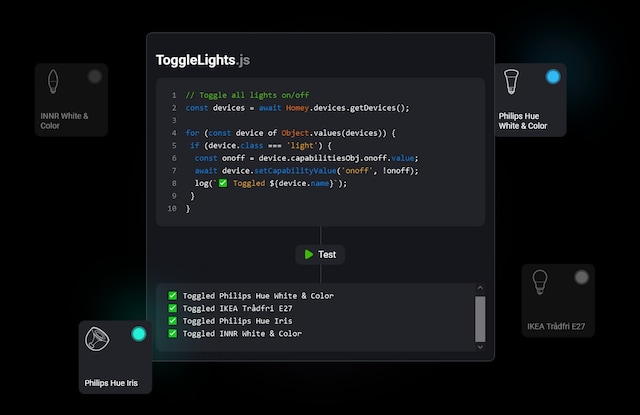640x415 pixels.
Task: Click the output scrollbar up arrow
Action: pos(480,288)
